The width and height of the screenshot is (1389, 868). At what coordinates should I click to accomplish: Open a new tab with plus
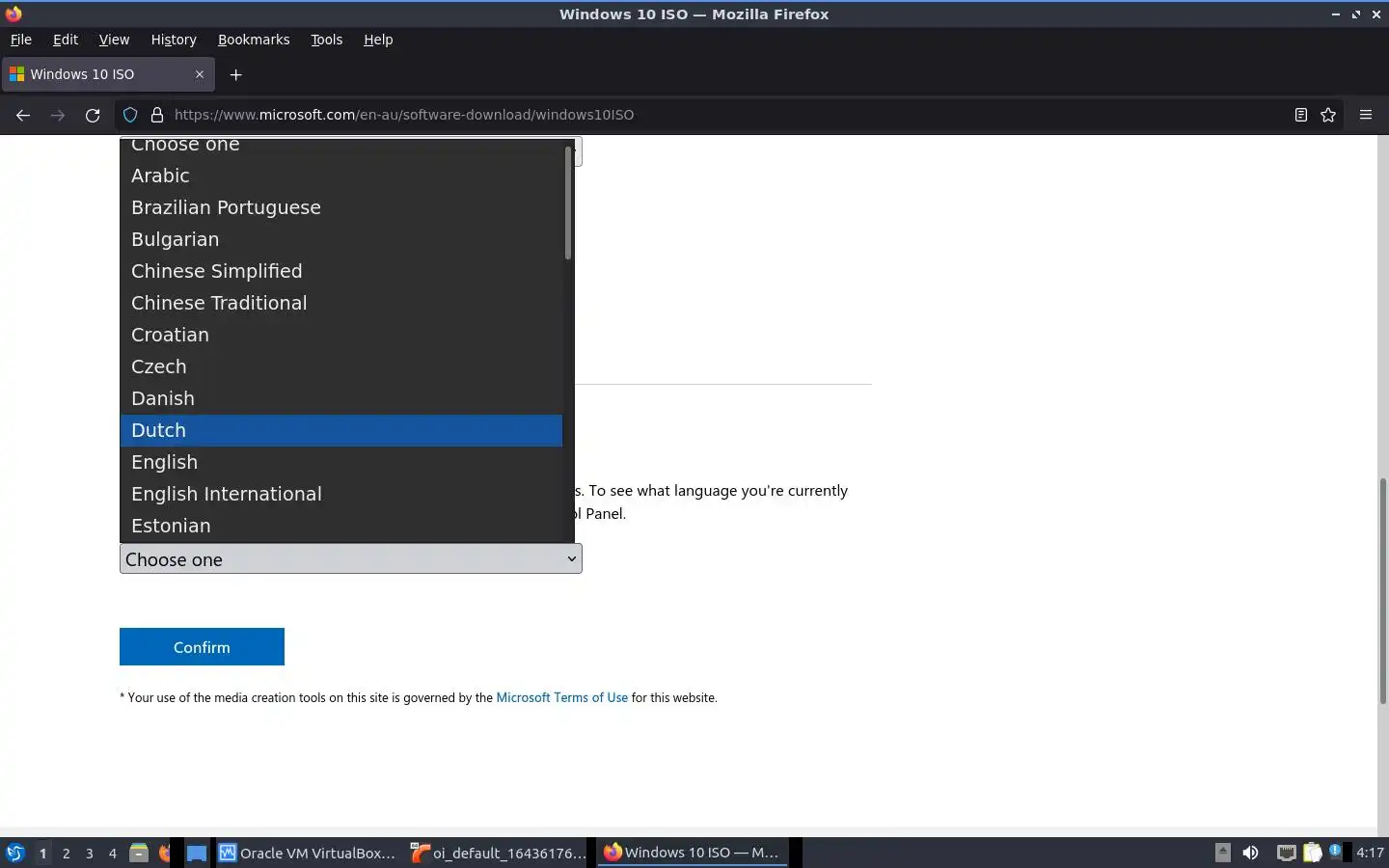[x=235, y=74]
